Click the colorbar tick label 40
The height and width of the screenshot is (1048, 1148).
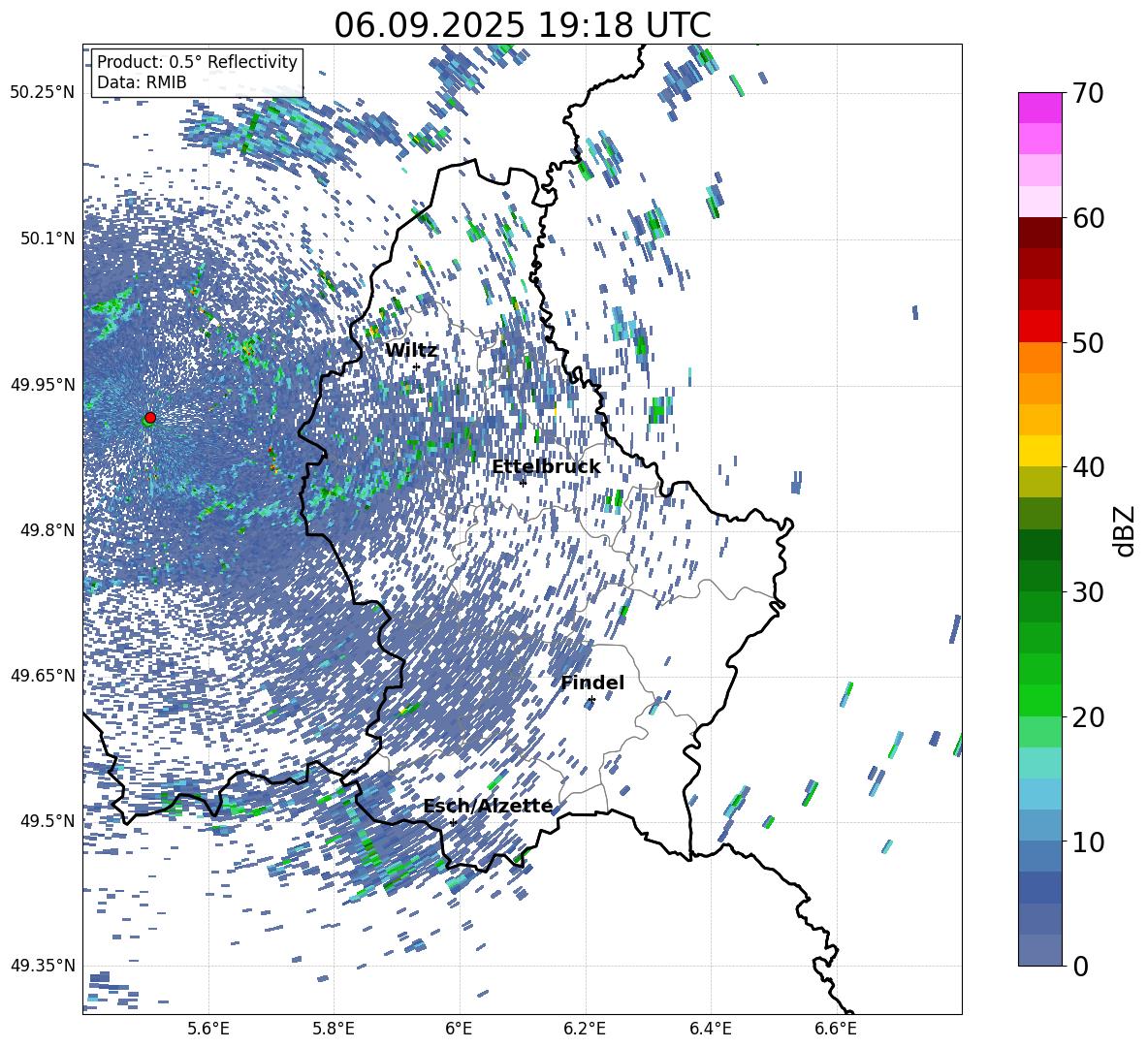pos(1088,467)
